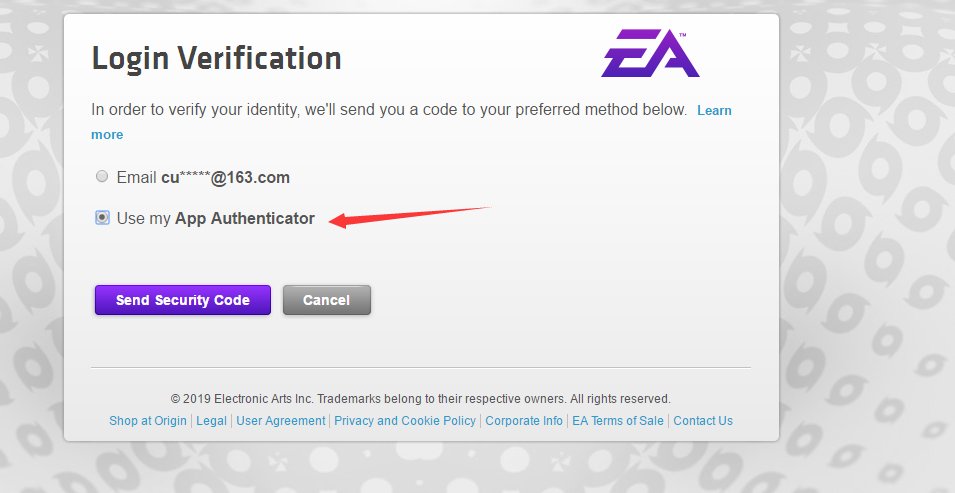Image resolution: width=955 pixels, height=493 pixels.
Task: Follow the Contact Us footer link
Action: [703, 421]
